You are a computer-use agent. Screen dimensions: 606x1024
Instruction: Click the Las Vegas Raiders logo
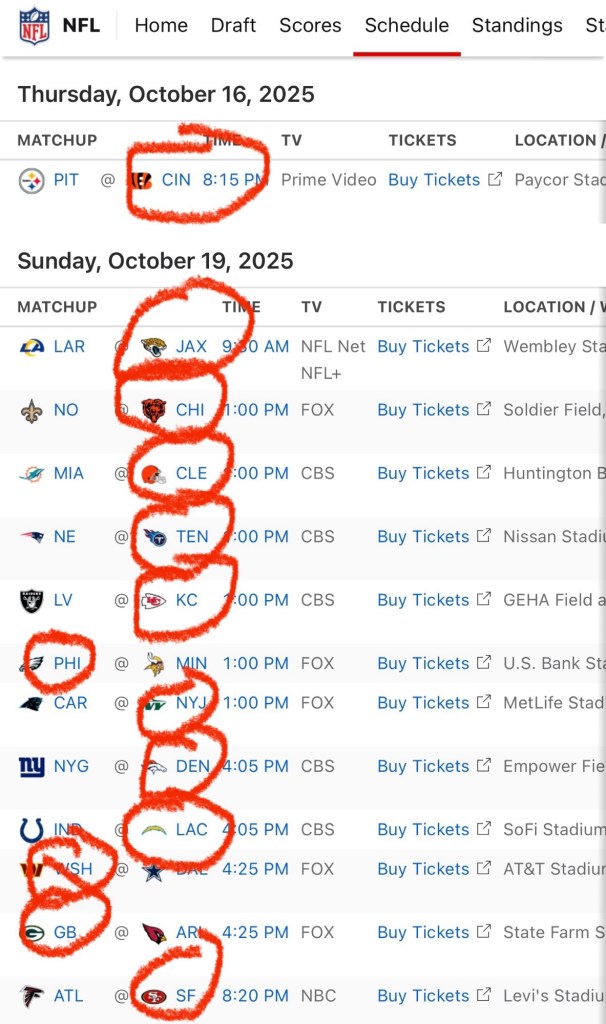(x=32, y=601)
